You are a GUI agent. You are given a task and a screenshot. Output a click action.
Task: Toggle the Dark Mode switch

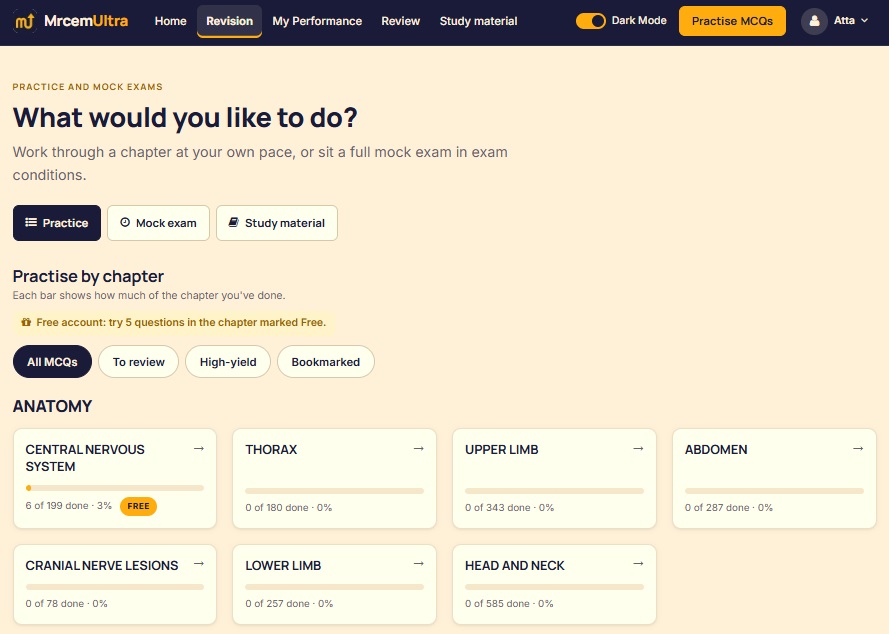[x=591, y=21]
